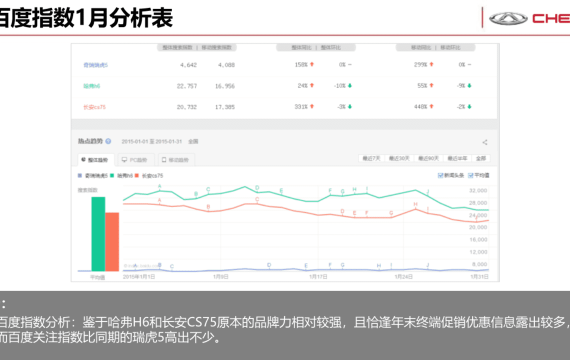Open the 长安cs75 keyword link in the table
570x360 pixels.
tap(95, 107)
